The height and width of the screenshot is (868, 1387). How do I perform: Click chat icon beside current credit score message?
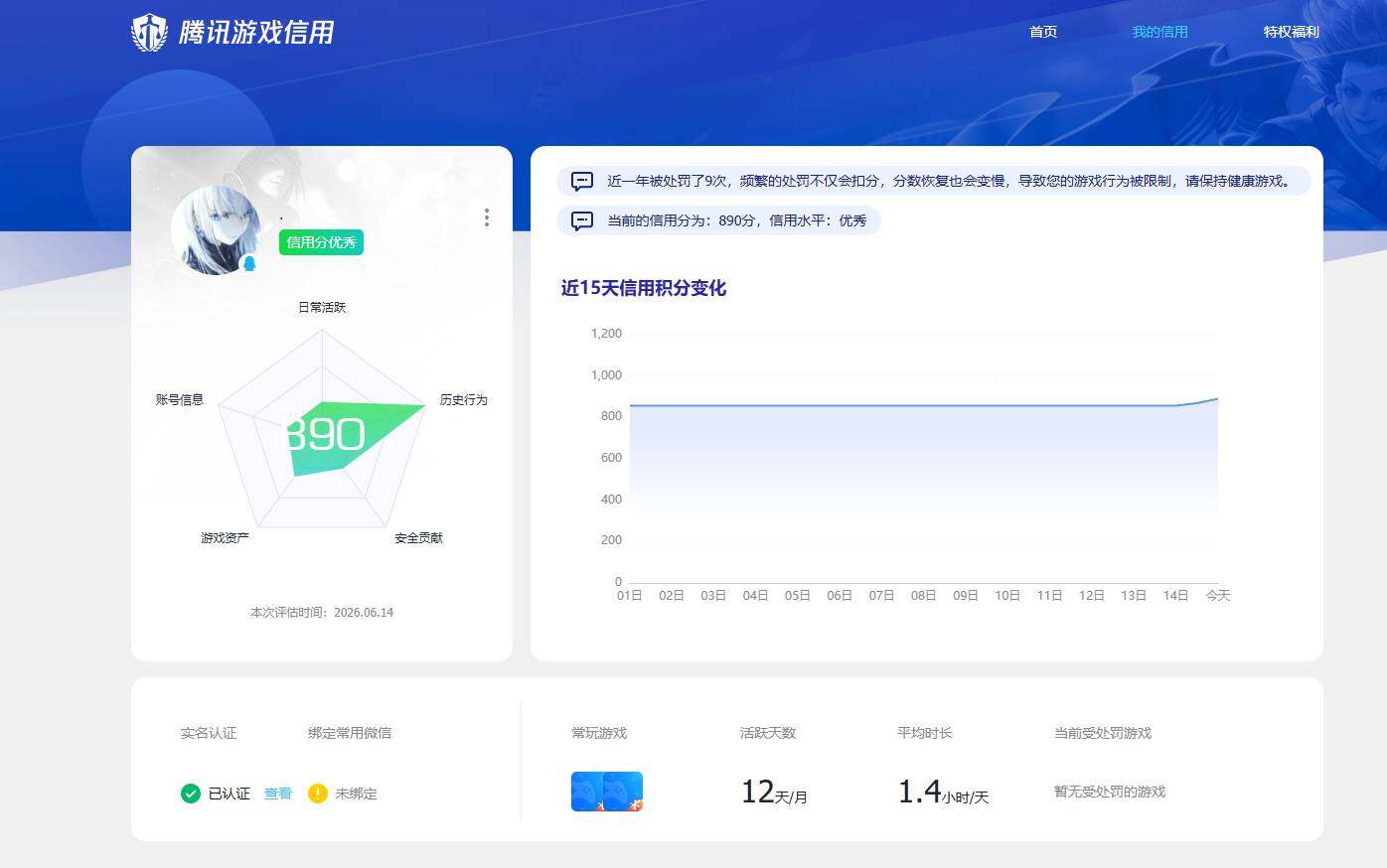pyautogui.click(x=582, y=220)
